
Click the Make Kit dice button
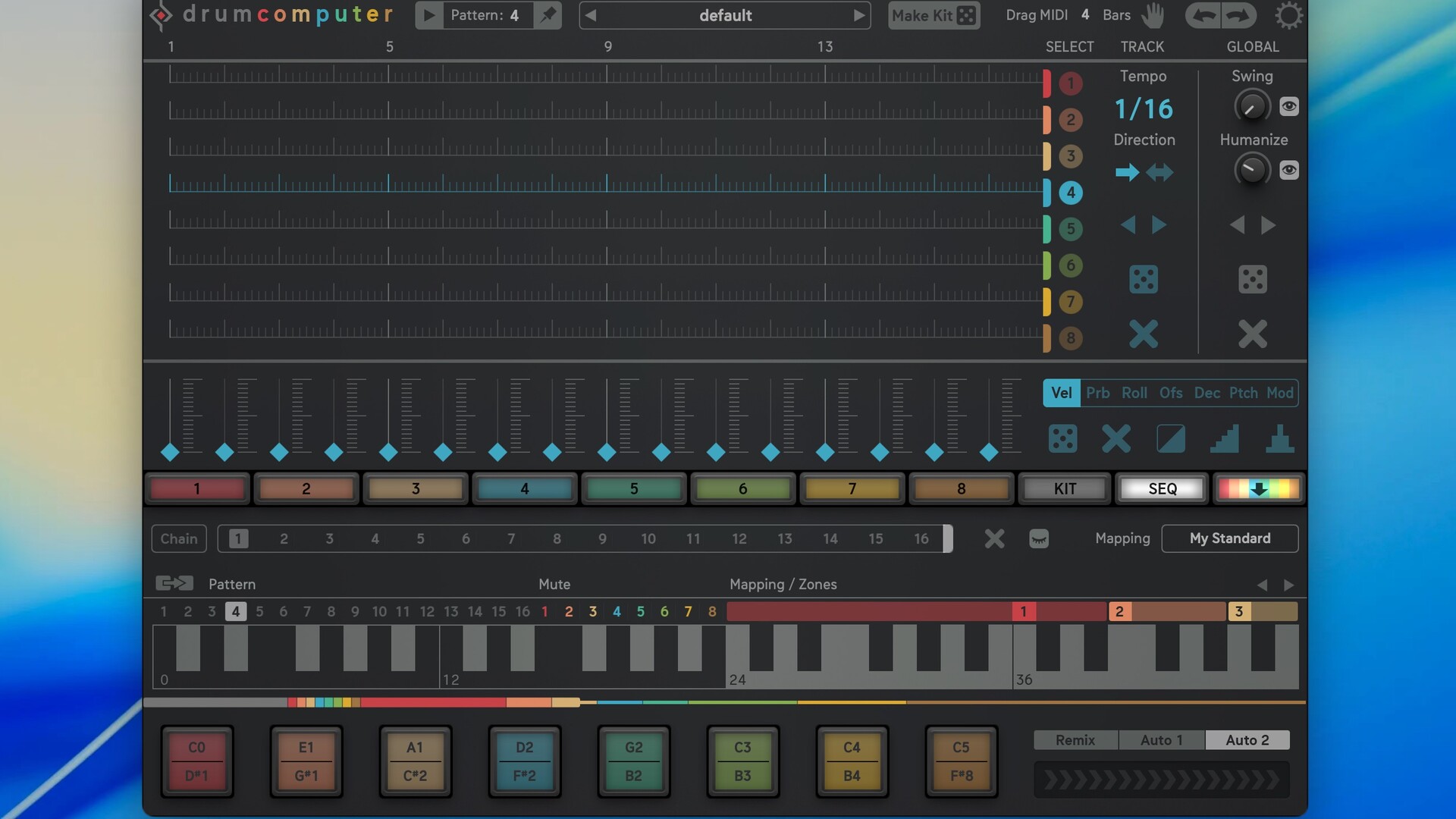click(934, 15)
